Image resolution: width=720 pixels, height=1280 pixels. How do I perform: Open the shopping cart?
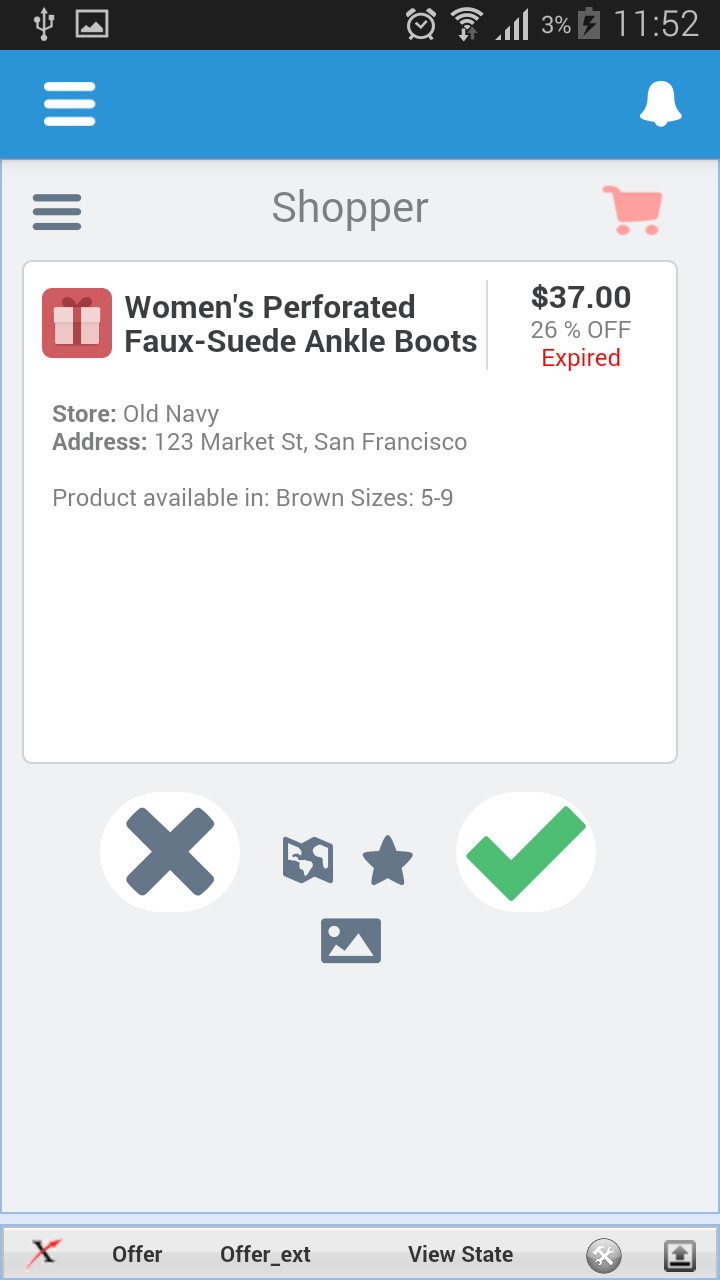tap(632, 210)
